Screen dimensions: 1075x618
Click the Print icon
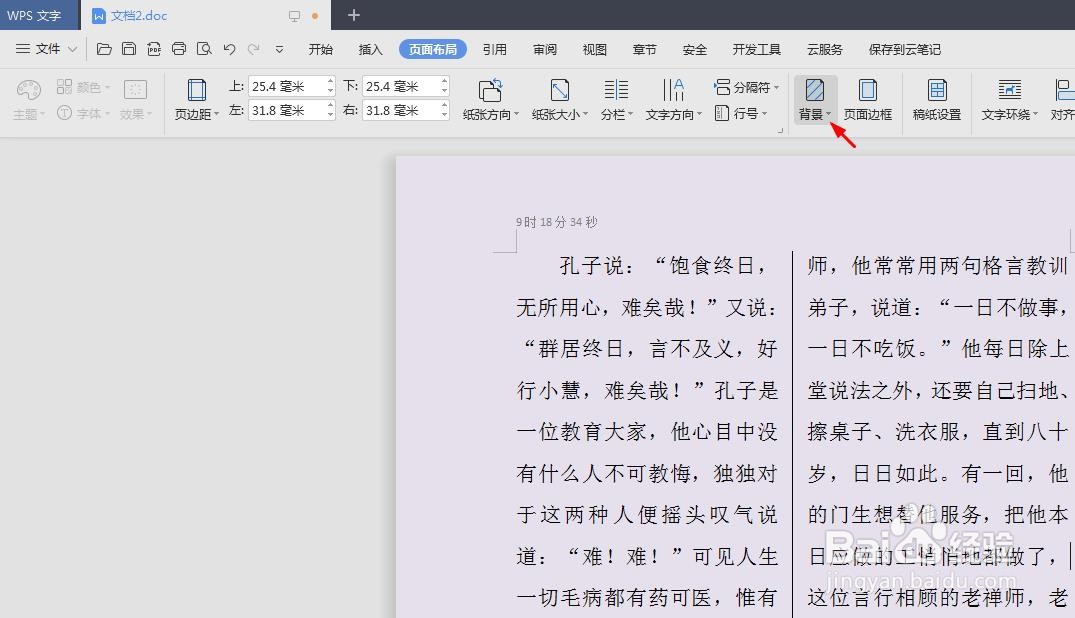179,49
